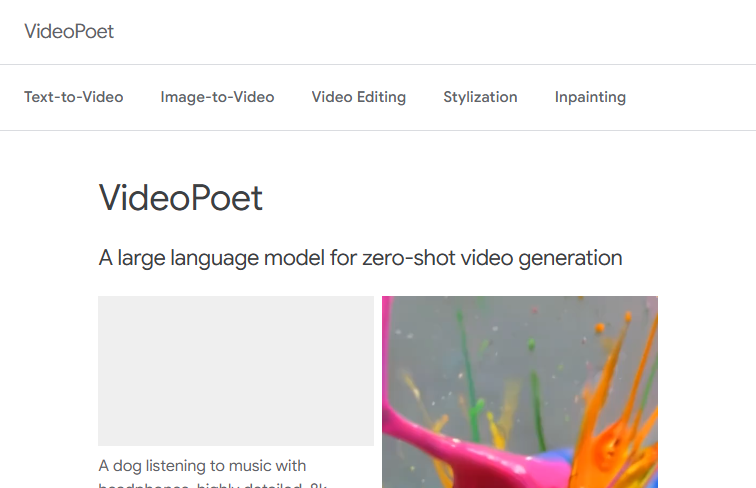Open the Image-to-Video tab
Screen dimensions: 756x488
coord(217,97)
